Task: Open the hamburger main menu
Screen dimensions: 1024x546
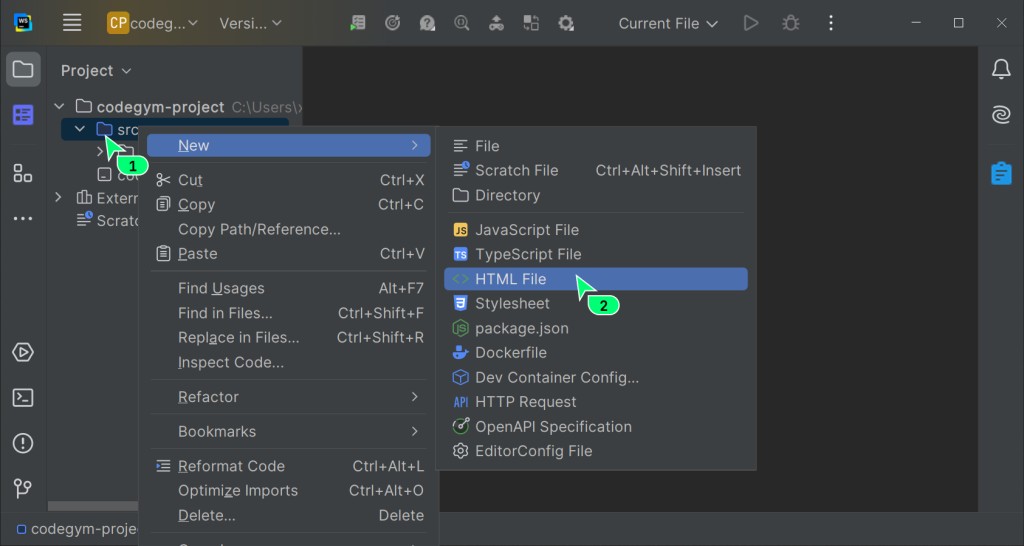Action: coord(72,23)
